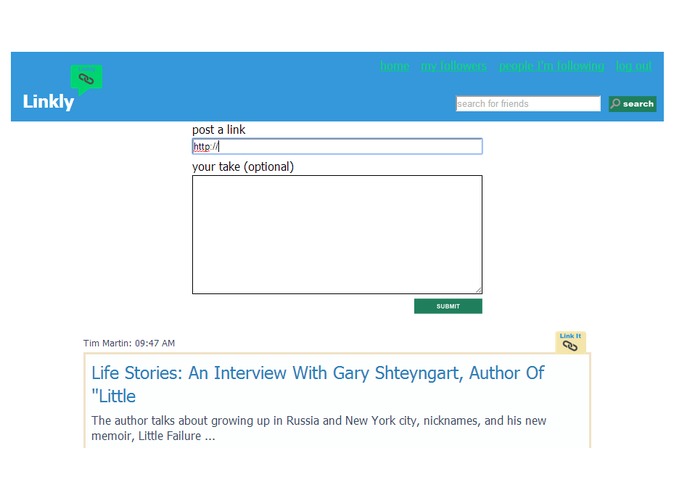Go to the home link
695x494 pixels.
click(394, 66)
